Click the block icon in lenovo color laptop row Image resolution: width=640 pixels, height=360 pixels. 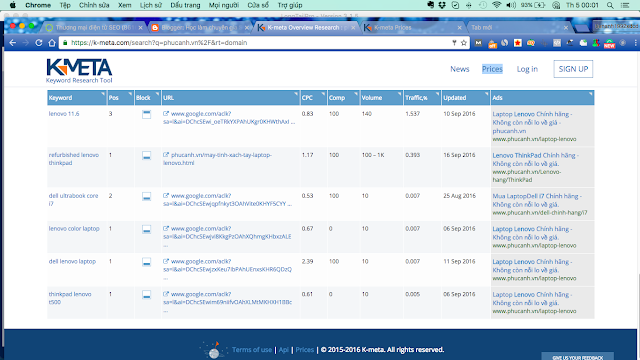[147, 229]
